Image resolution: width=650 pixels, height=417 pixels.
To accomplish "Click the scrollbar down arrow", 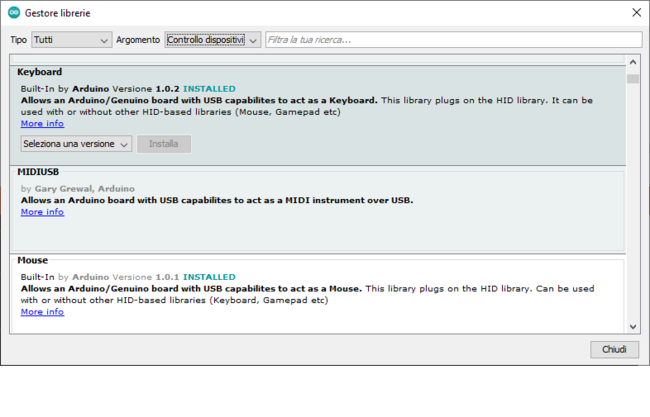I will (633, 327).
